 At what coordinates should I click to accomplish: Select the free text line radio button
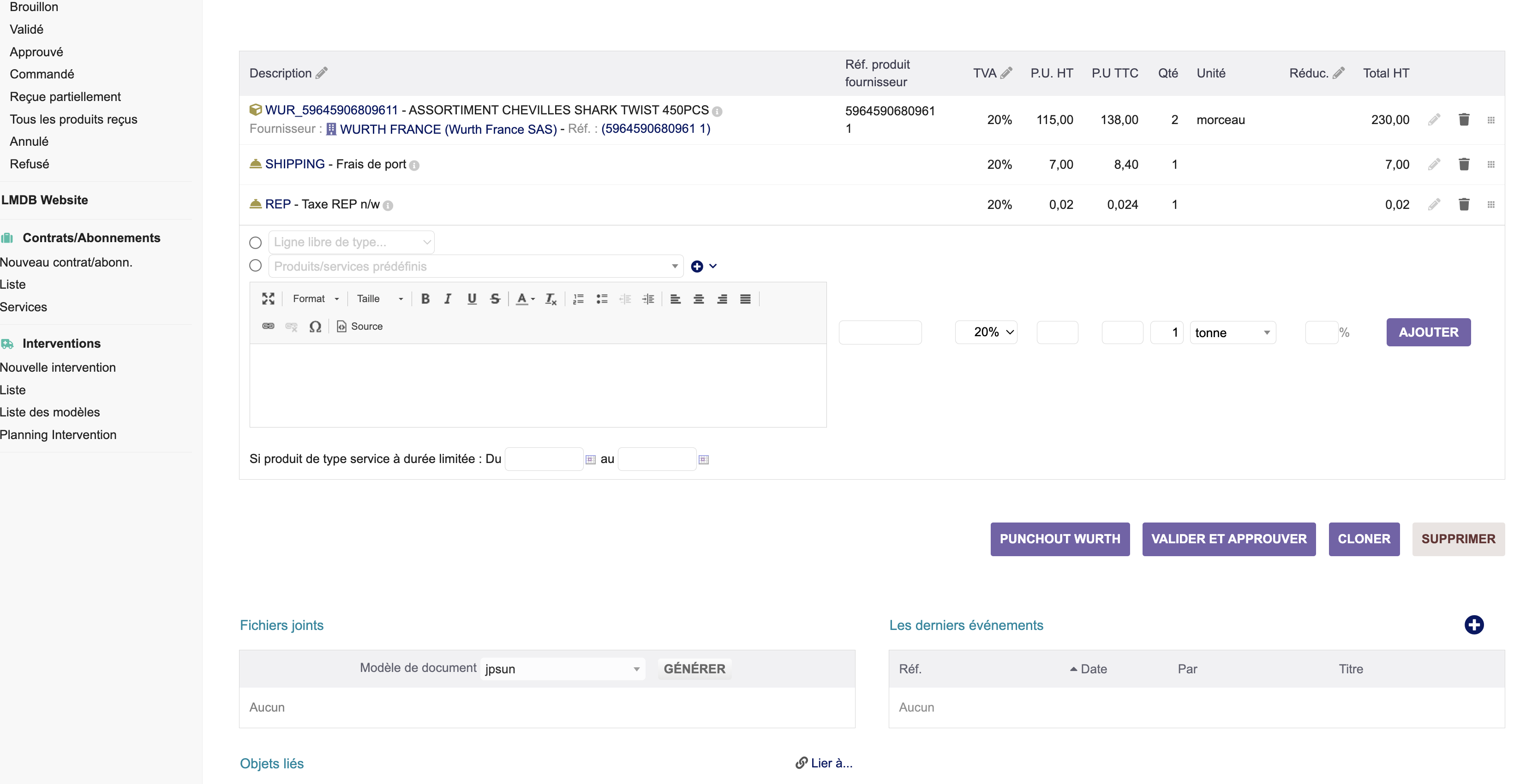(x=256, y=243)
